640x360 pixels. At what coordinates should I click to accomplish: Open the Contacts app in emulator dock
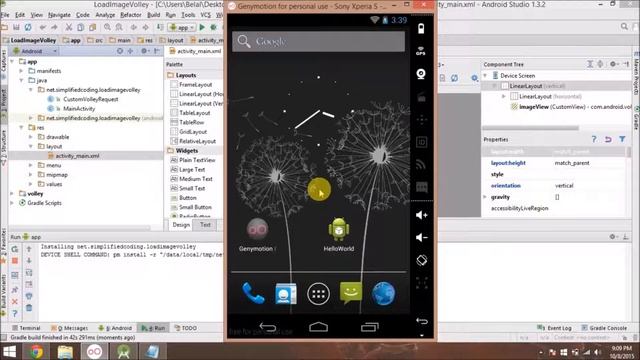click(286, 293)
